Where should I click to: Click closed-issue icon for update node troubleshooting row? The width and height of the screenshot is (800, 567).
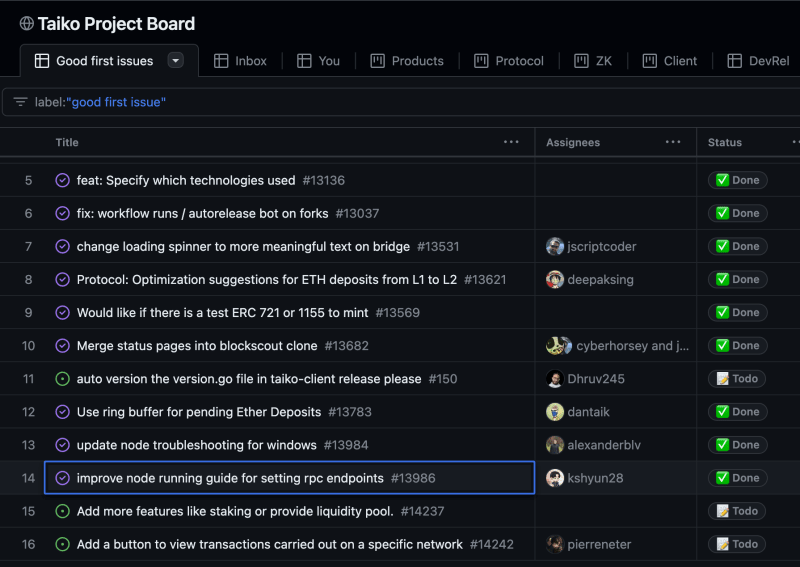(x=62, y=445)
